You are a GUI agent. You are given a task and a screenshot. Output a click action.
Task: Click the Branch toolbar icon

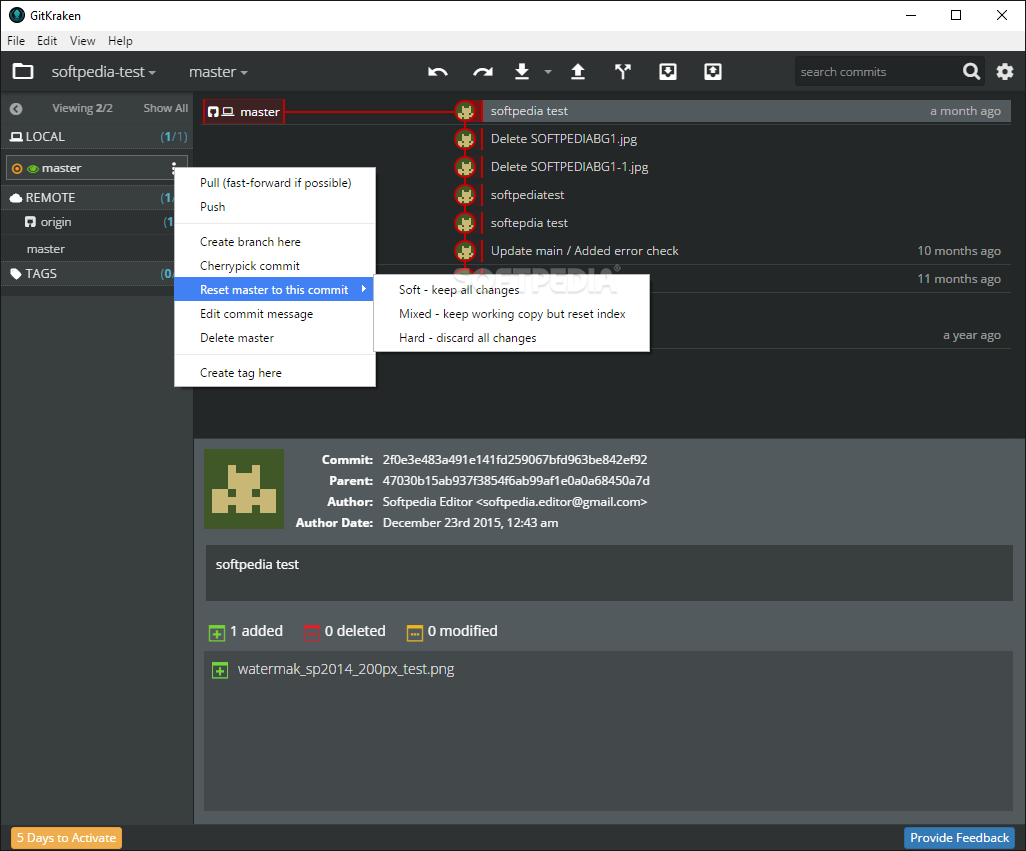click(x=623, y=71)
